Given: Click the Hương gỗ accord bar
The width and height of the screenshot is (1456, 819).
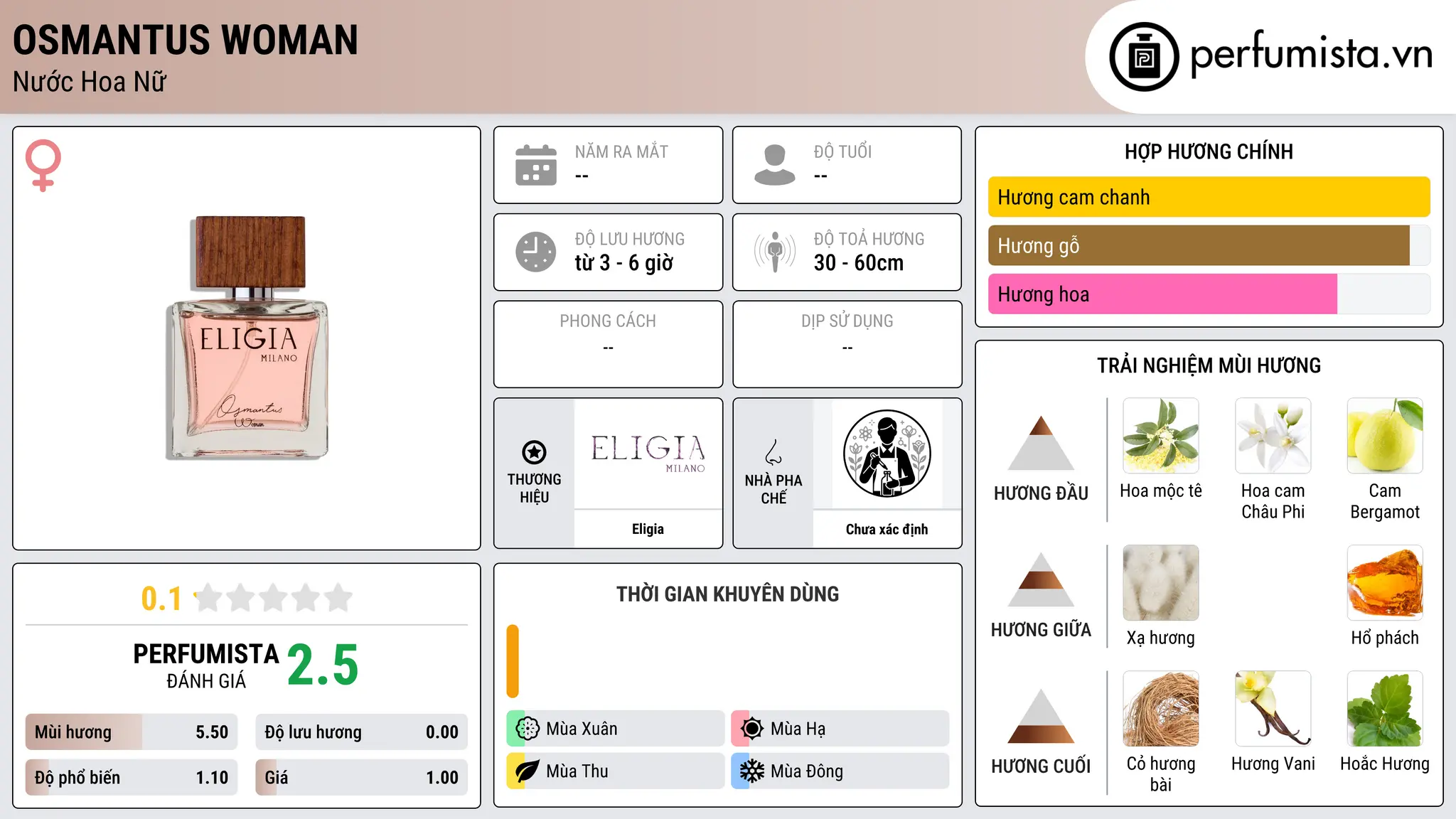Looking at the screenshot, I should [x=1209, y=245].
